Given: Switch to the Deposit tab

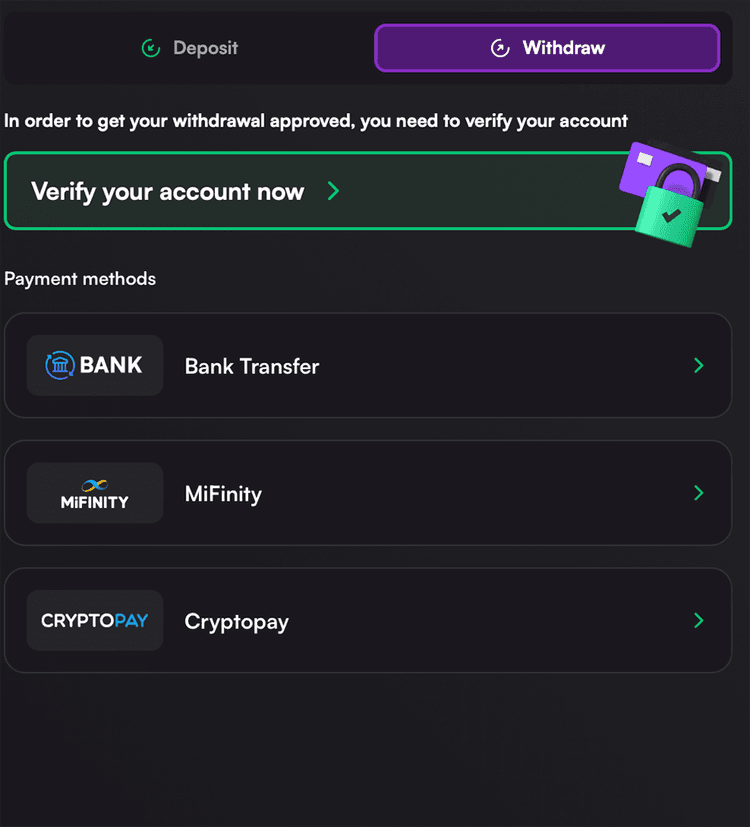Looking at the screenshot, I should [x=190, y=48].
